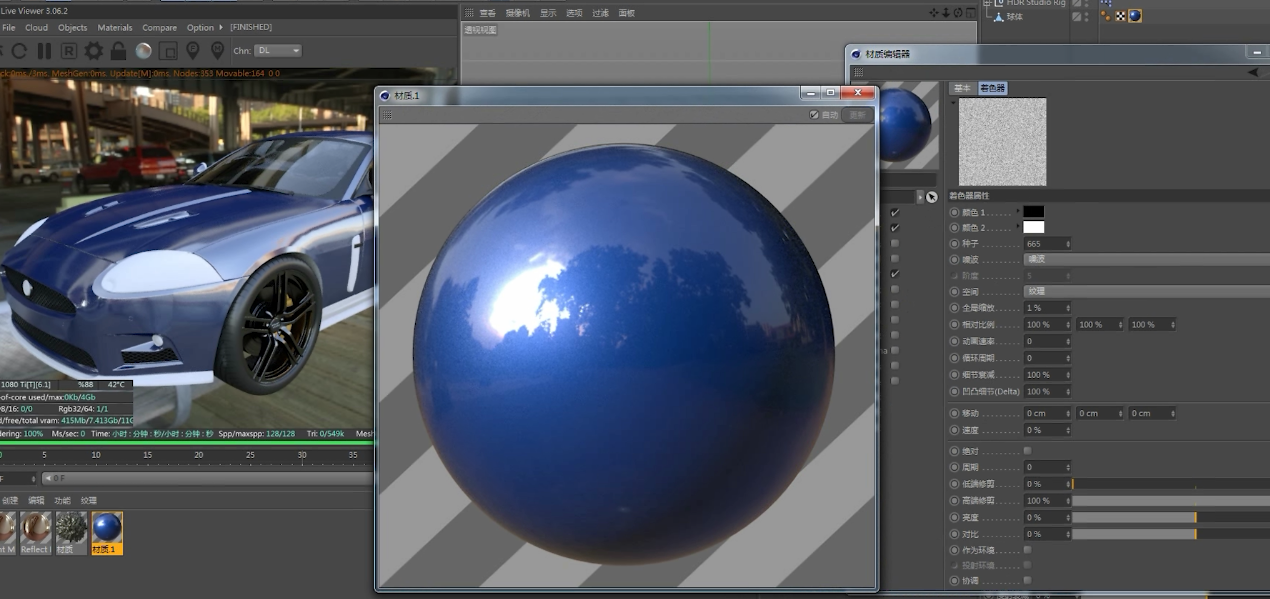
Task: Click the 速度 stepper arrows
Action: point(1067,430)
